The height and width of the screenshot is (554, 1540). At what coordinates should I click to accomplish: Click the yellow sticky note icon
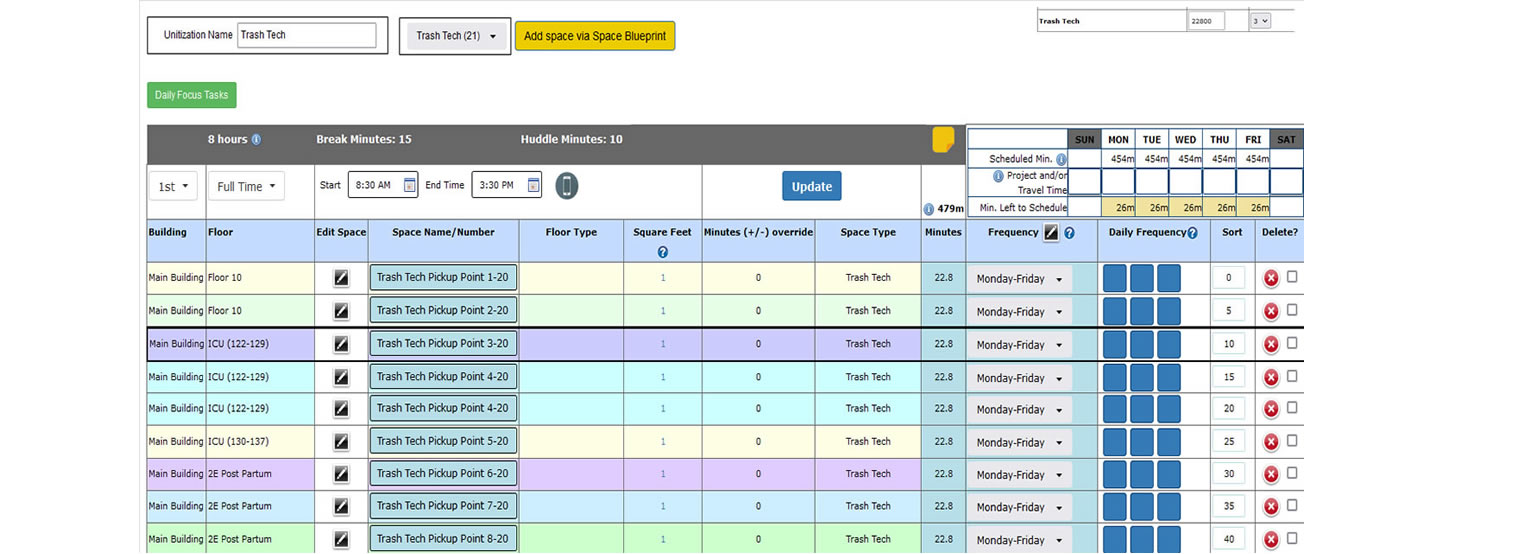(942, 140)
